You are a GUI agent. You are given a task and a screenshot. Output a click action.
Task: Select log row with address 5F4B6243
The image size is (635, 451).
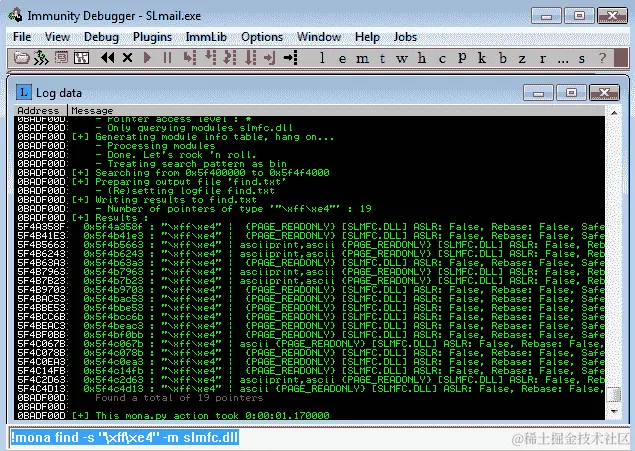click(x=310, y=254)
